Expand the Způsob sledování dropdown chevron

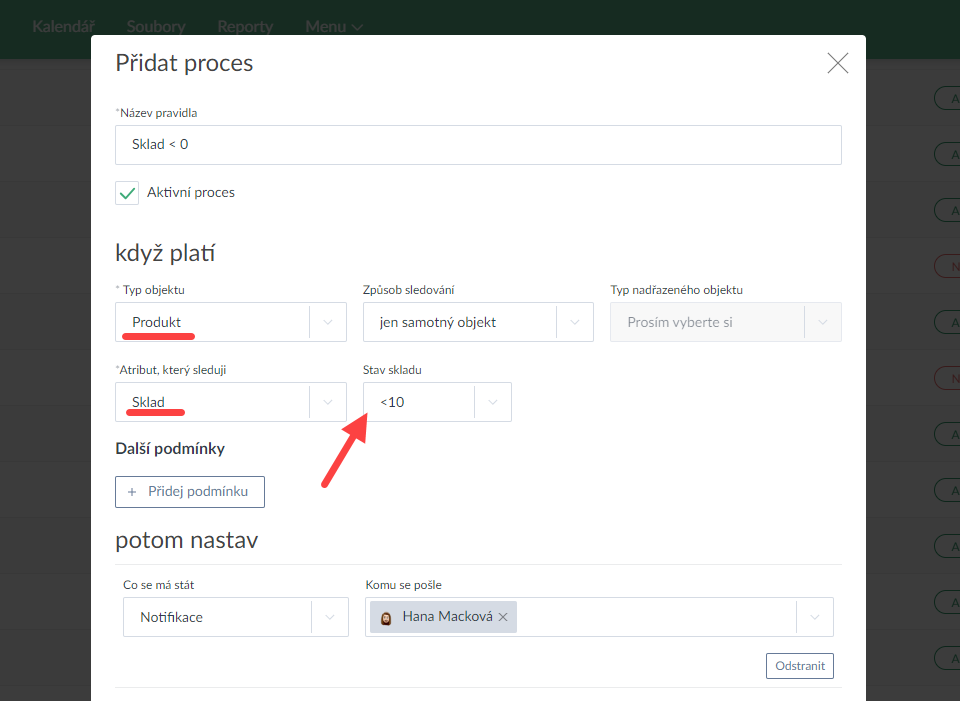574,323
